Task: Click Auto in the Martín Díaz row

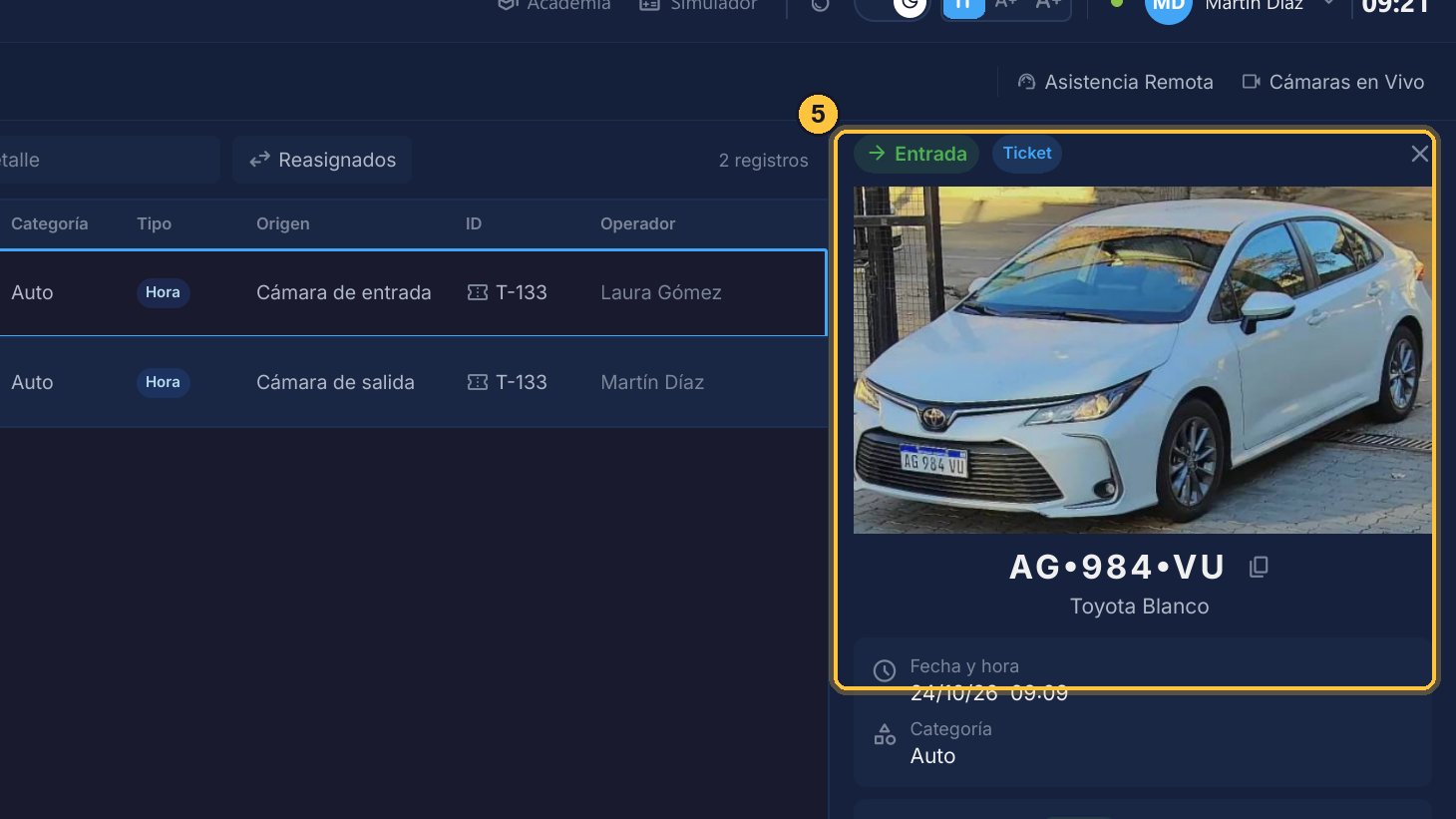Action: click(32, 382)
